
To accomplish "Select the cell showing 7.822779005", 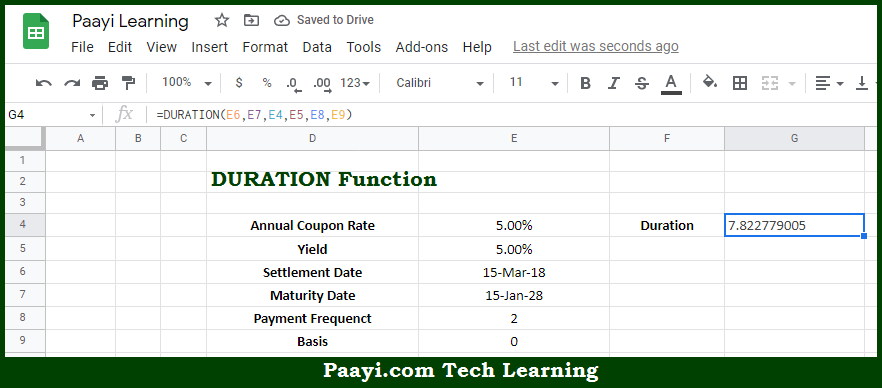I will point(794,225).
